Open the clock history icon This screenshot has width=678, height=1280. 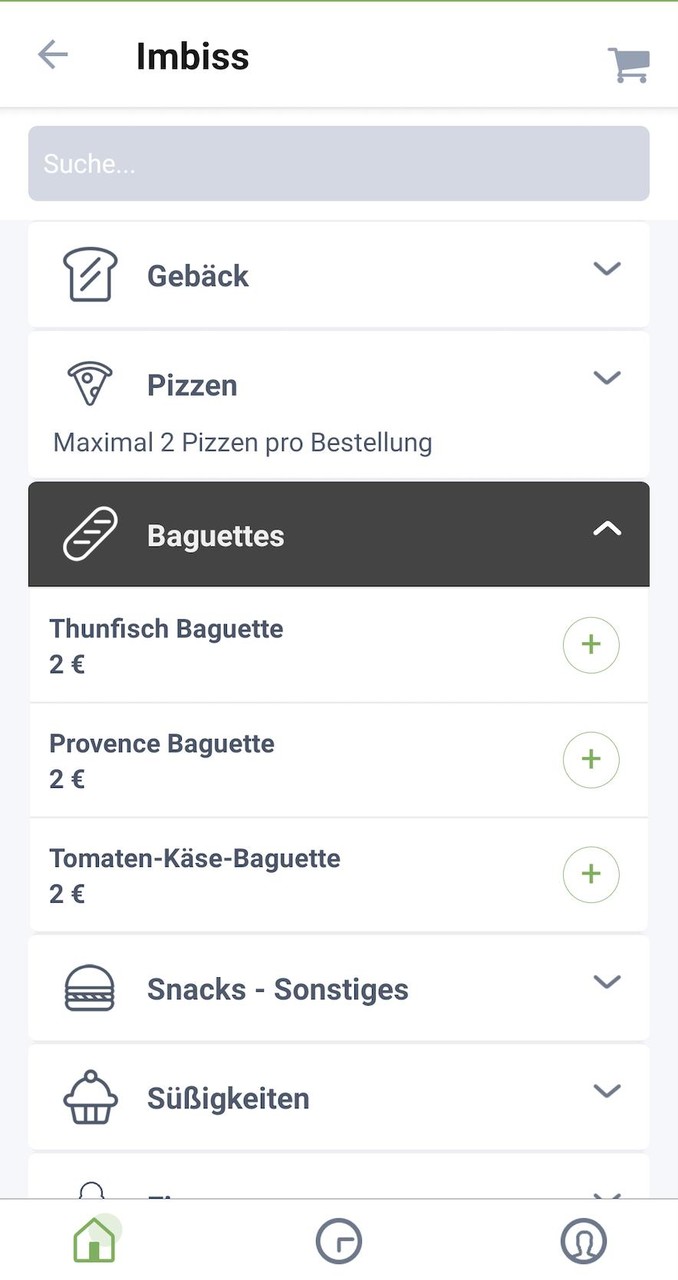pos(338,1242)
